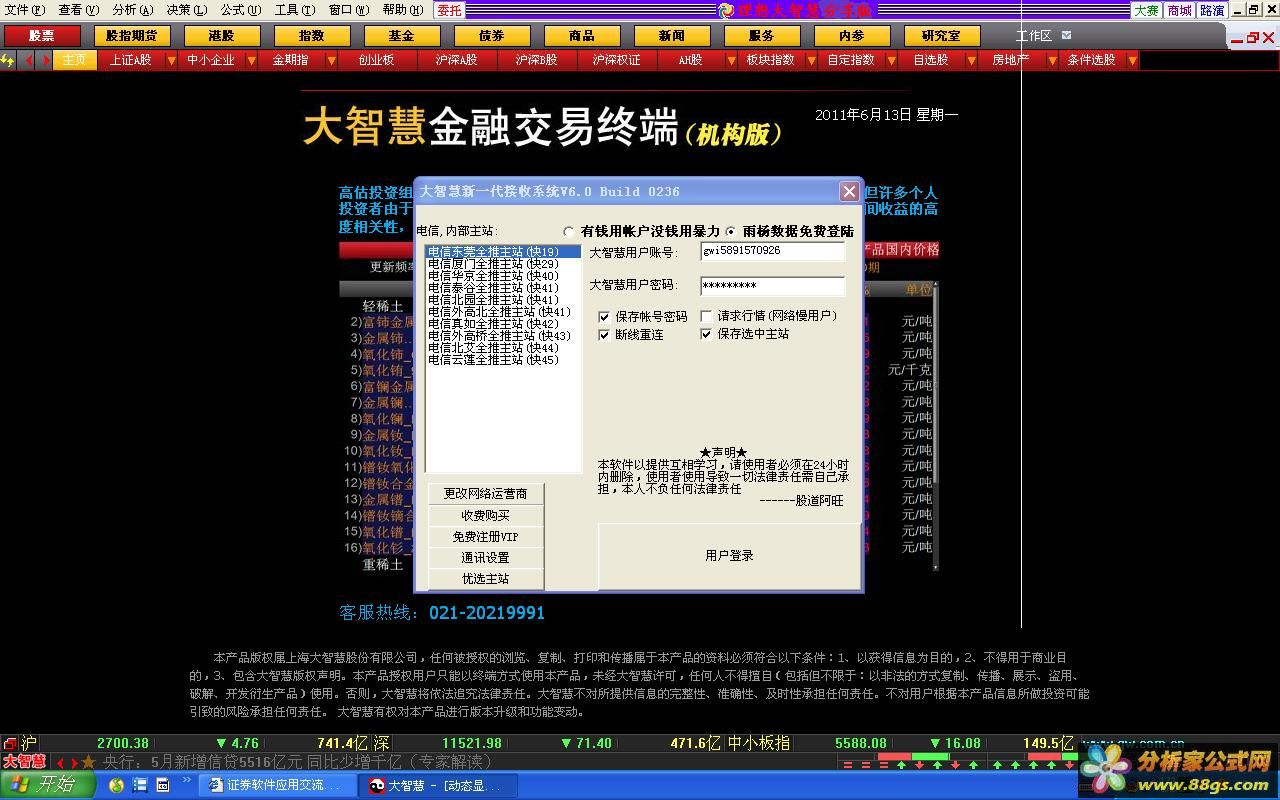Open the 工具 menu
The height and width of the screenshot is (800, 1280).
pyautogui.click(x=294, y=10)
